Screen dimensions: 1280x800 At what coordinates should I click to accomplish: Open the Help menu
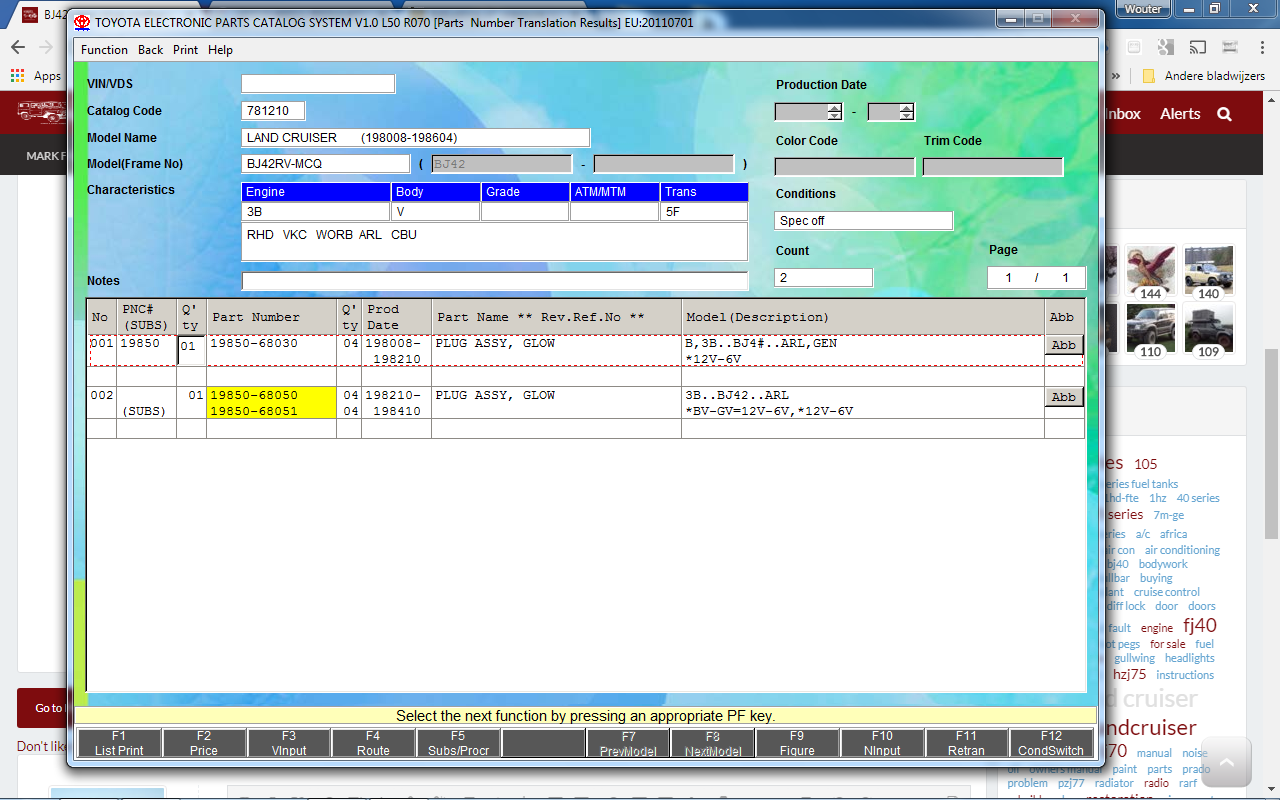pyautogui.click(x=220, y=50)
